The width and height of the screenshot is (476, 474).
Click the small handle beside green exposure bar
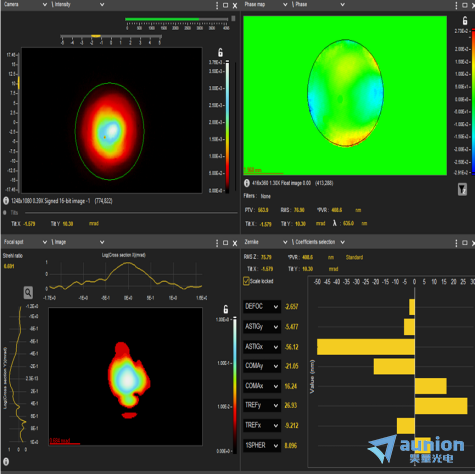pos(233,19)
